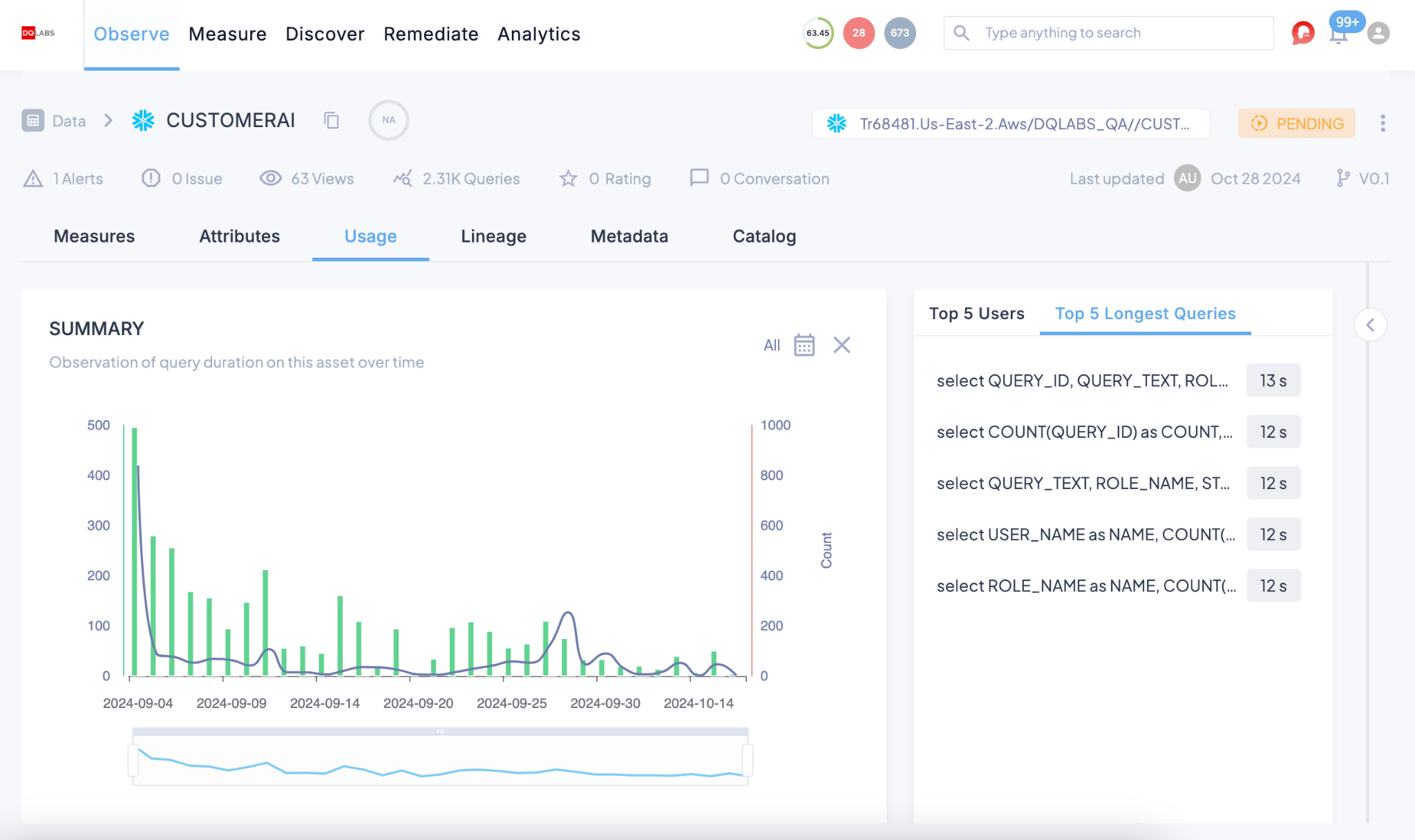
Task: Click the right handle of chart range slider
Action: pyautogui.click(x=748, y=760)
